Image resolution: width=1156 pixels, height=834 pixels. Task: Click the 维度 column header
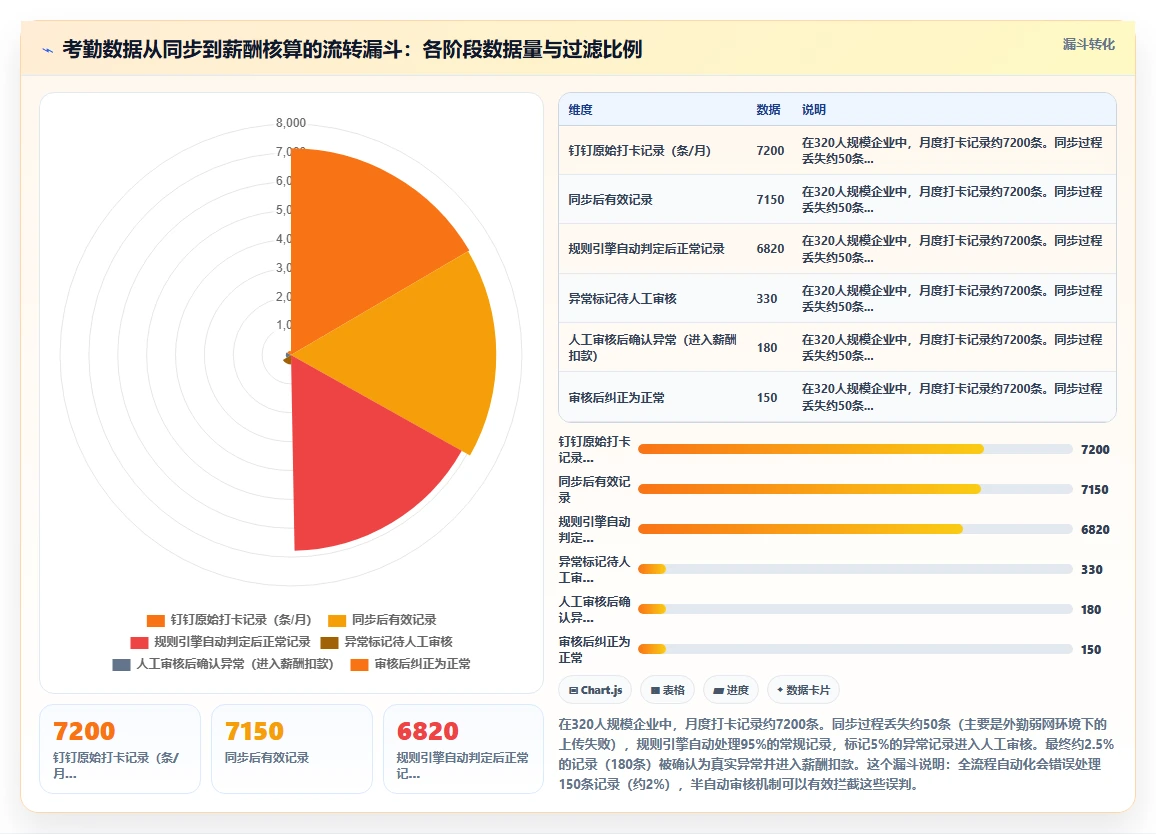580,110
